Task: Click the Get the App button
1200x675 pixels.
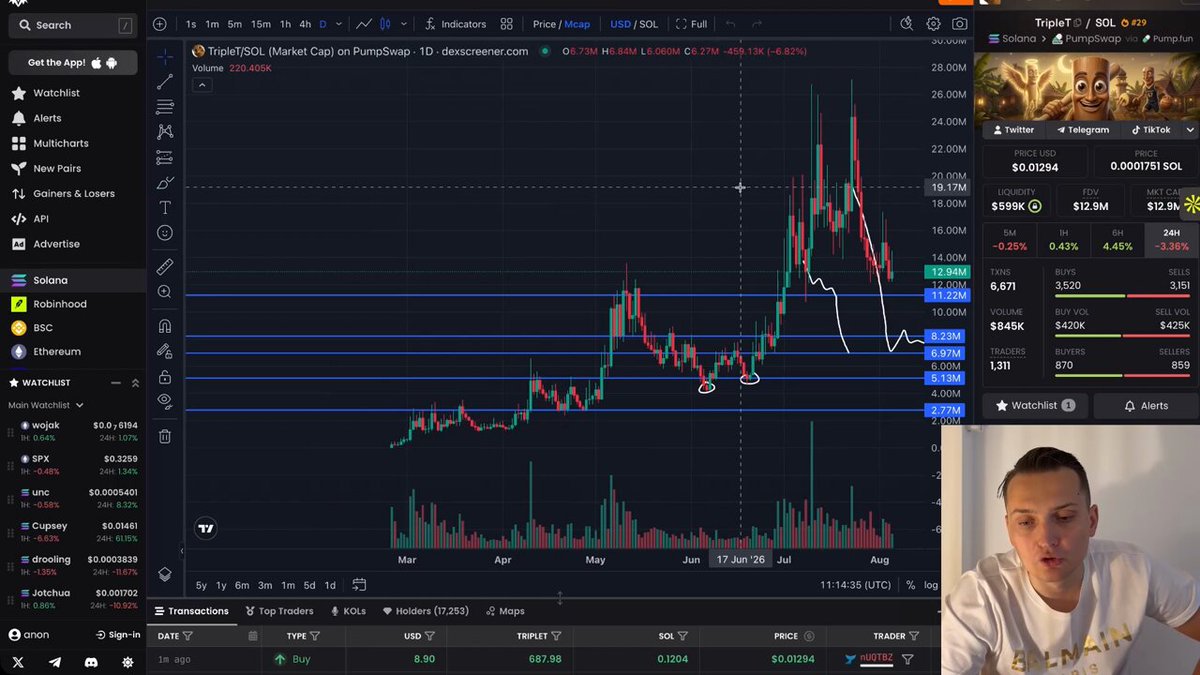Action: coord(73,63)
